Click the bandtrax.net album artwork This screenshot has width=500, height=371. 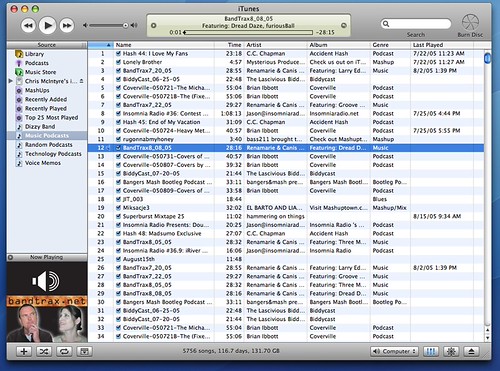click(47, 302)
